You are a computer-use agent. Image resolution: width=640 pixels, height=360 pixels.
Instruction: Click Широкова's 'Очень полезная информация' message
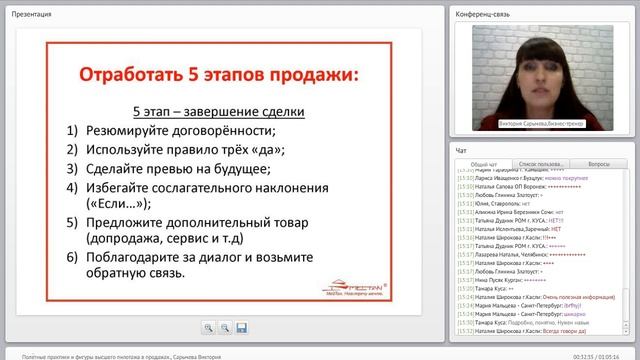(x=536, y=297)
